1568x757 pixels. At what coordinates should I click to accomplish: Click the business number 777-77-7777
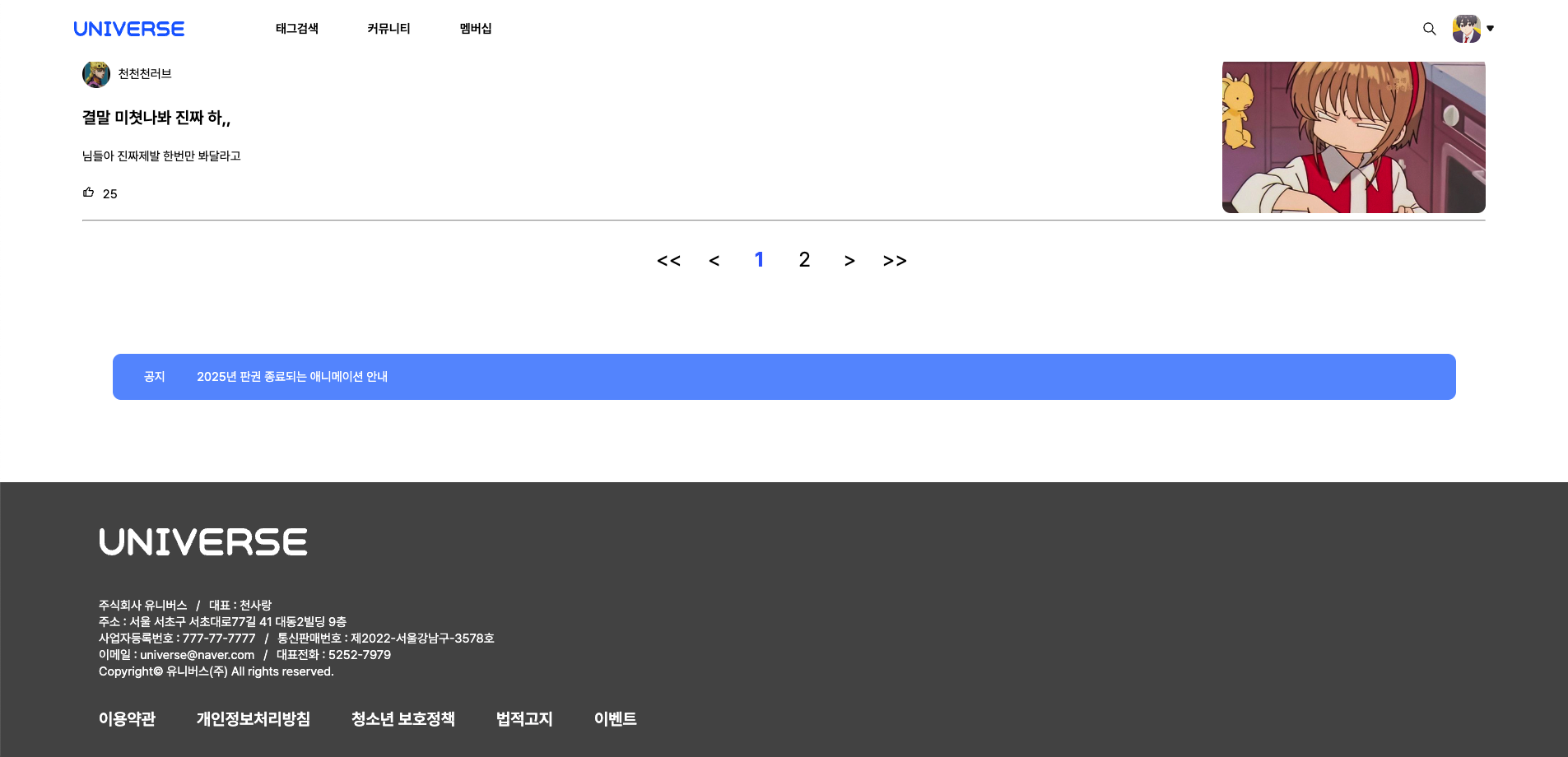pos(219,639)
